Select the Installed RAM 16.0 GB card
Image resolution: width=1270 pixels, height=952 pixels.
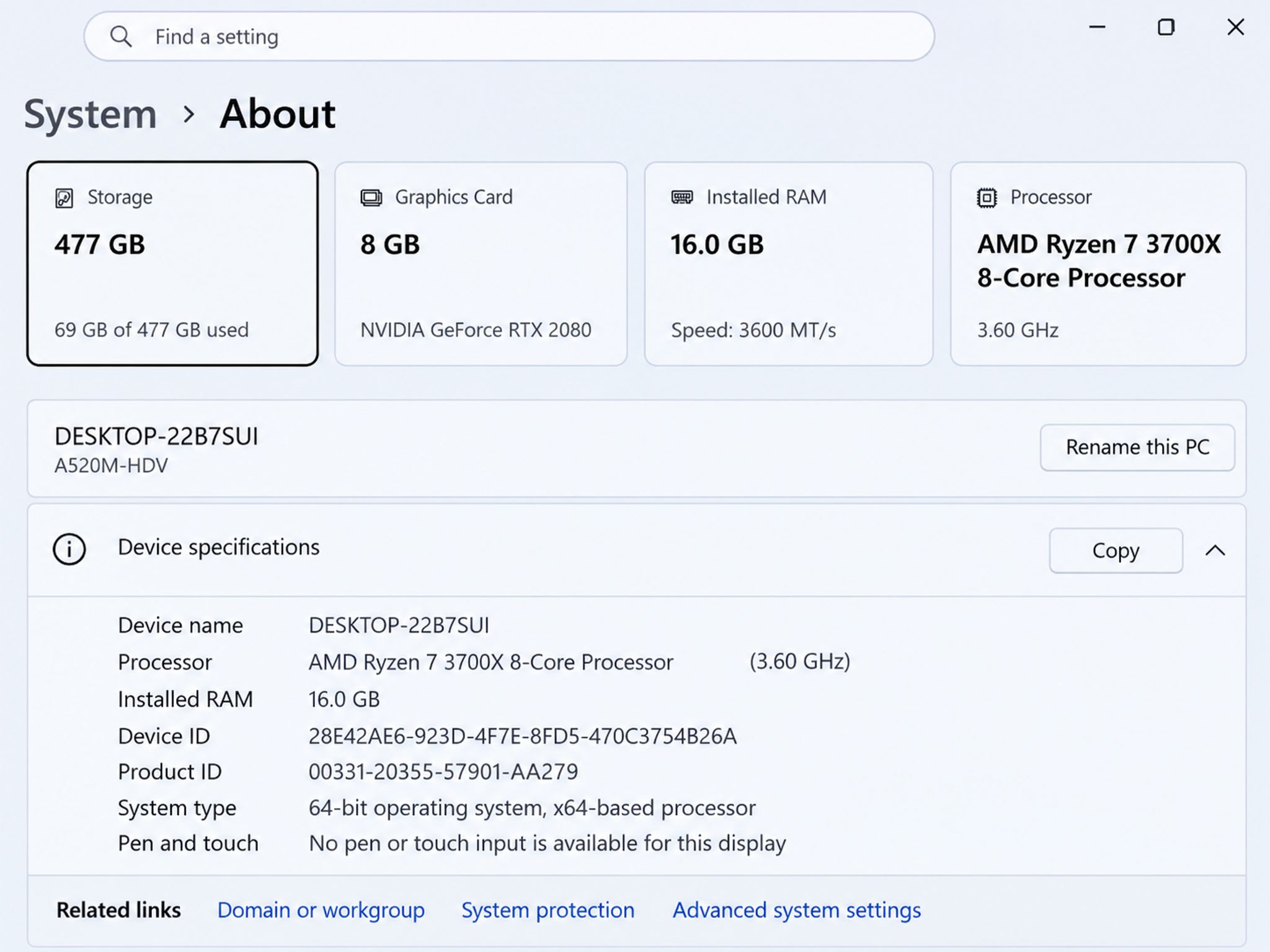pos(788,264)
